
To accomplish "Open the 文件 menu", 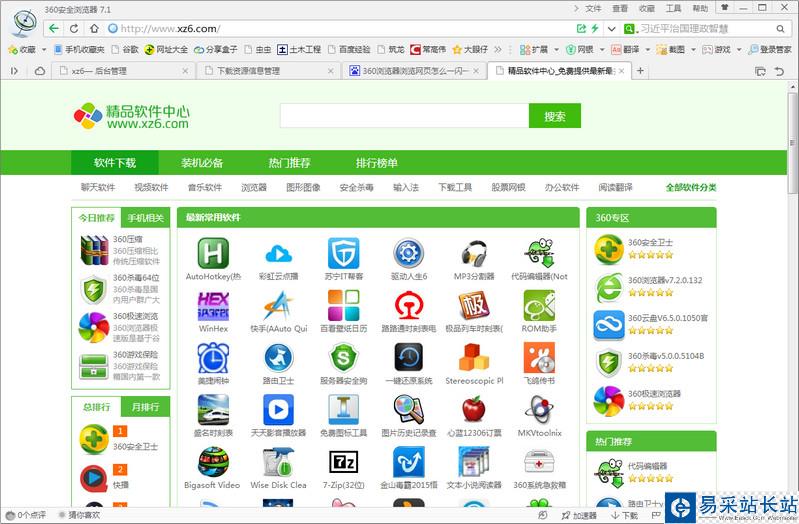I will (593, 8).
